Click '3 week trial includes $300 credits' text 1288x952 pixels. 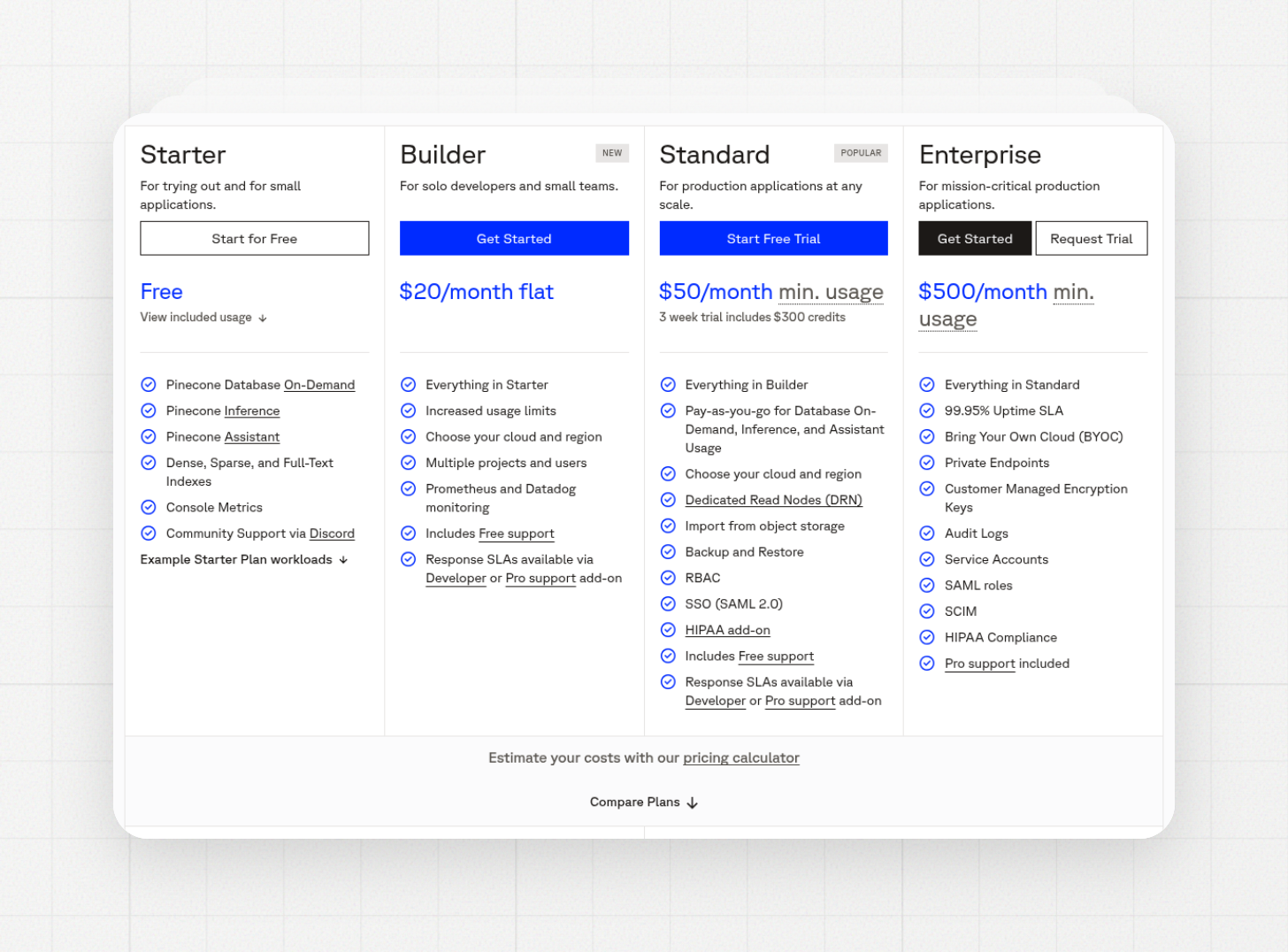point(752,318)
